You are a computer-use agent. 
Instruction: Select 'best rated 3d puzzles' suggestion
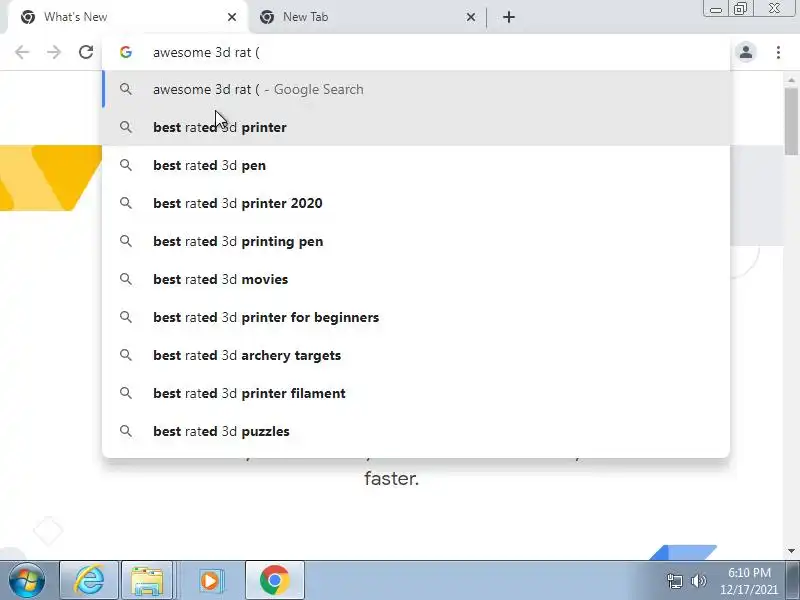(x=416, y=431)
